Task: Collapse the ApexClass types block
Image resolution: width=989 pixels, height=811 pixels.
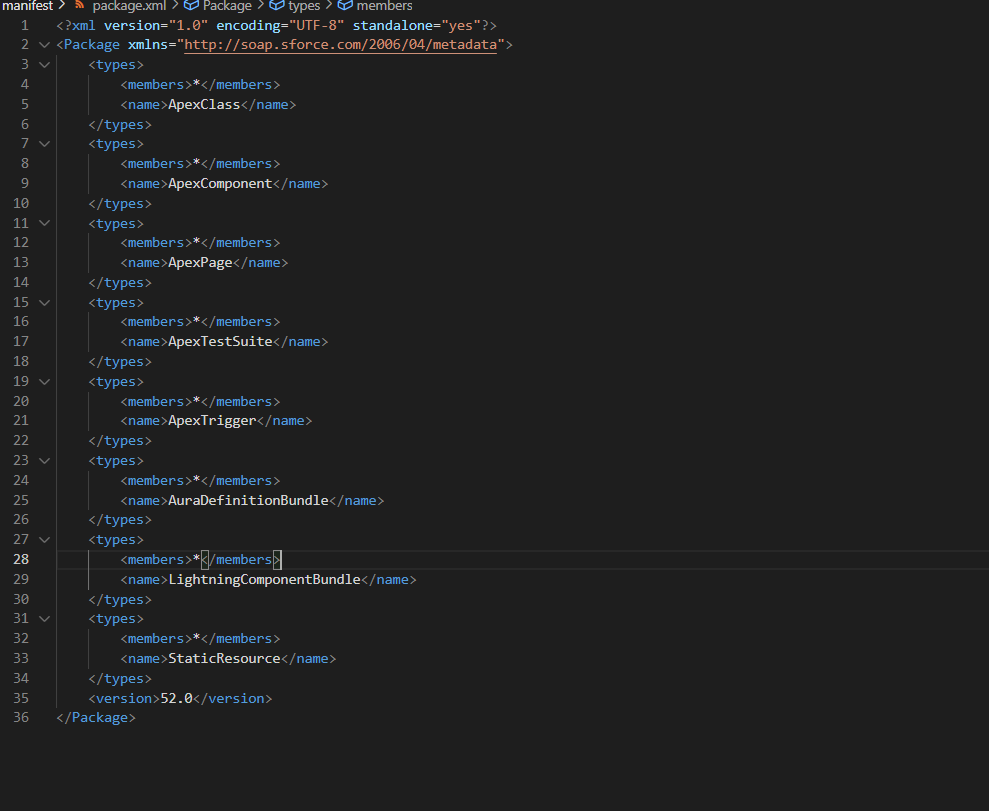Action: coord(44,64)
